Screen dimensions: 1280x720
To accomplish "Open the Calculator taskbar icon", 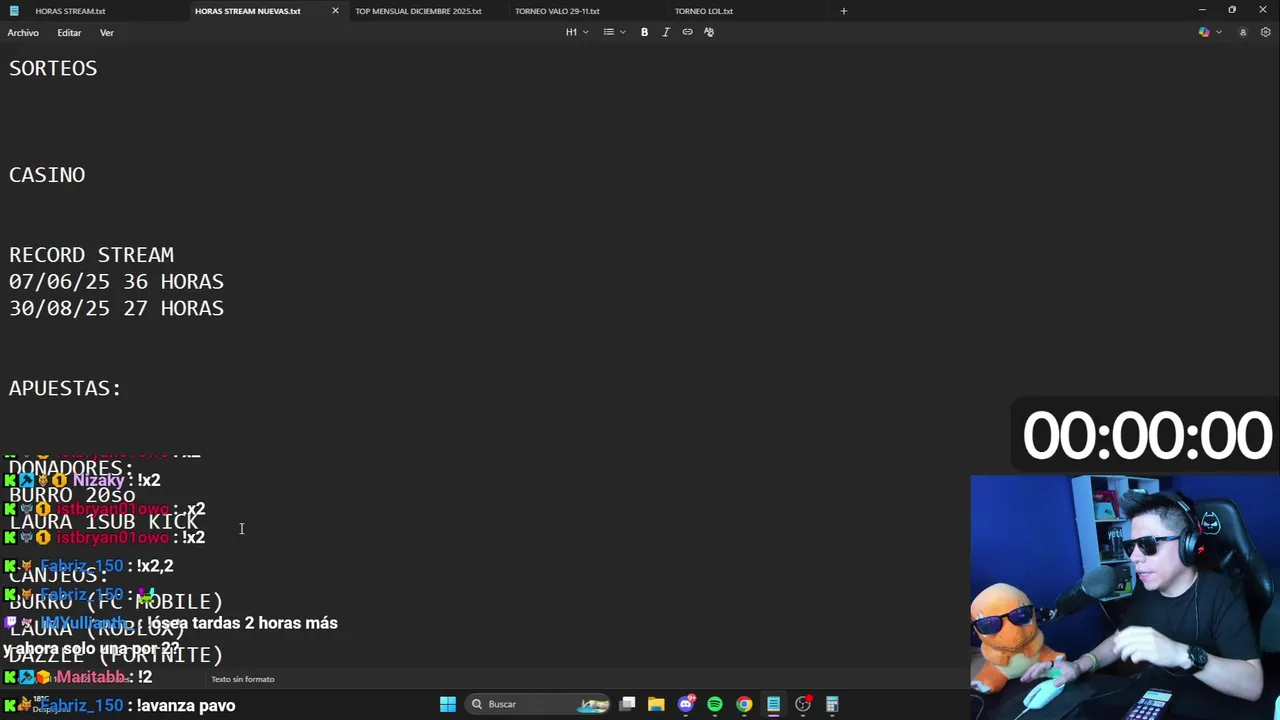I will click(832, 704).
